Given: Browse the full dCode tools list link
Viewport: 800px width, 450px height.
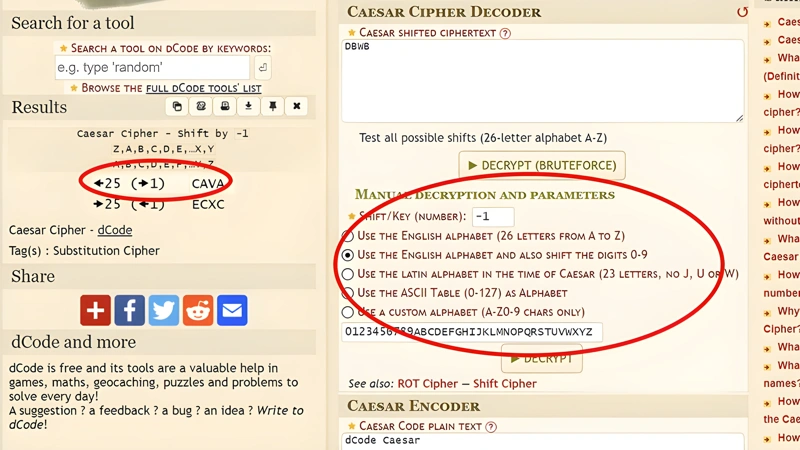Looking at the screenshot, I should (204, 88).
